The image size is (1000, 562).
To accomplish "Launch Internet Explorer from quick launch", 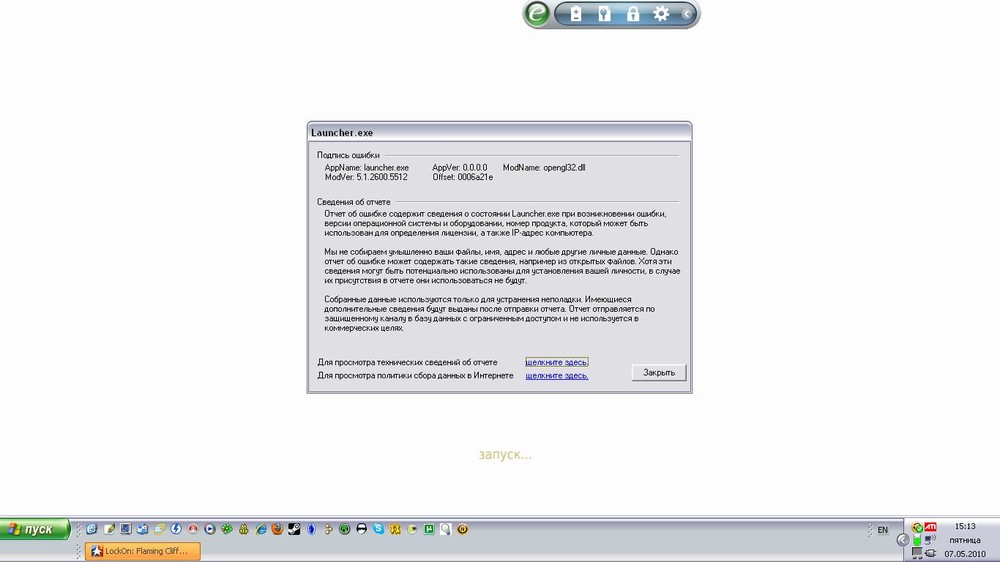I will 261,529.
